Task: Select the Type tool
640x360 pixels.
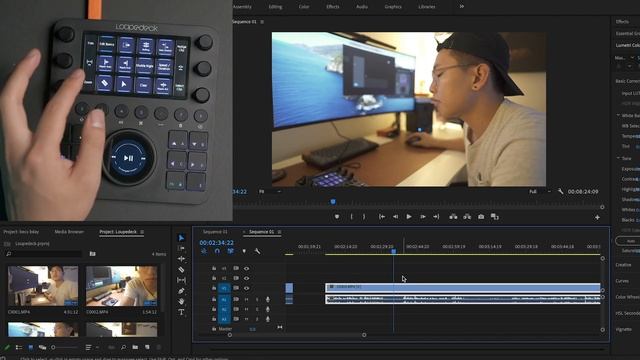Action: (182, 312)
